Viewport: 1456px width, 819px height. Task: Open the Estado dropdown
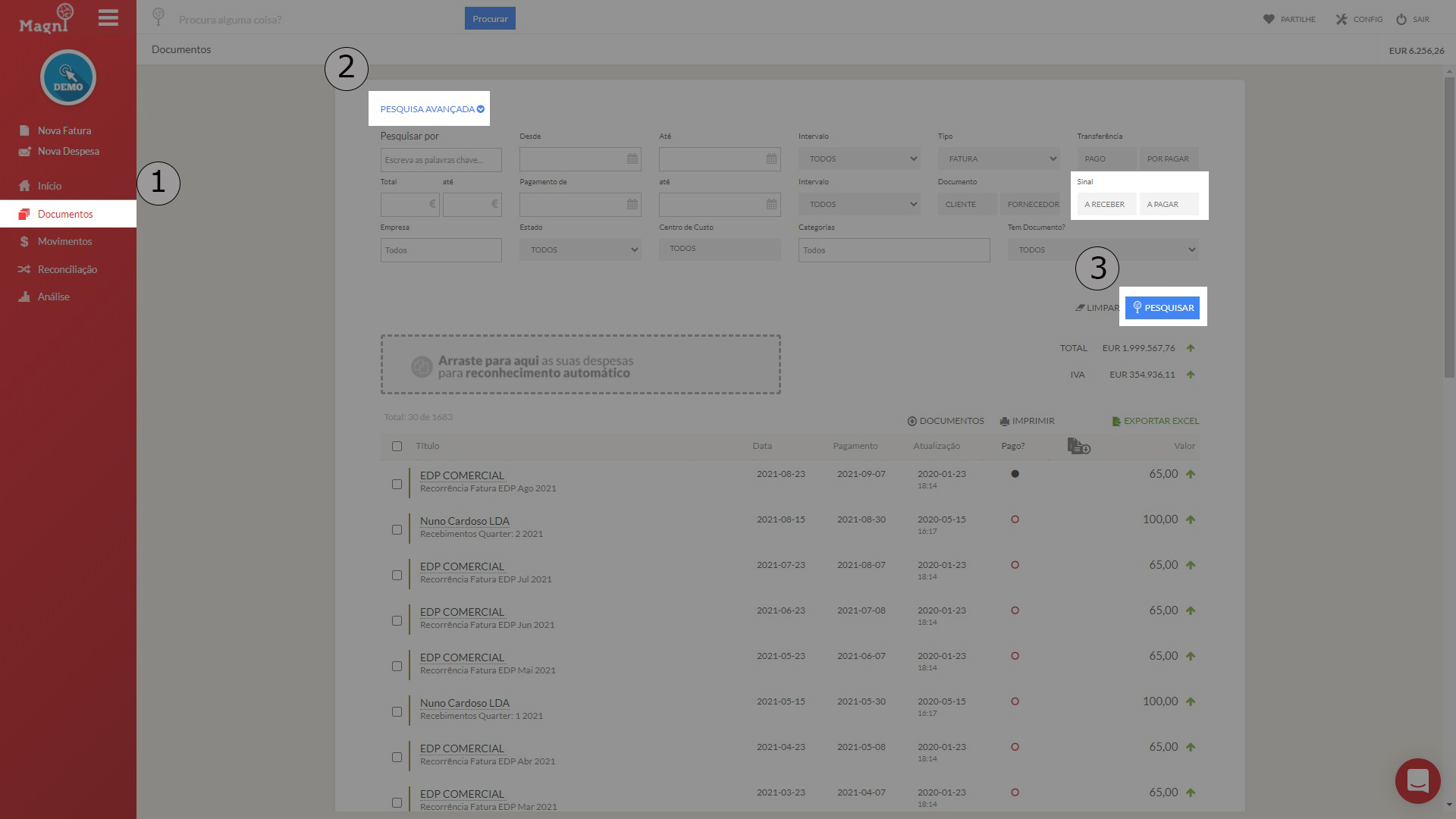coord(580,249)
